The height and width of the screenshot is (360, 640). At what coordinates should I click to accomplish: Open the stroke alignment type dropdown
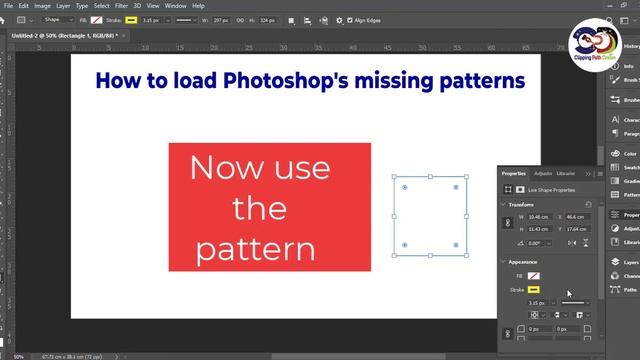[538, 315]
